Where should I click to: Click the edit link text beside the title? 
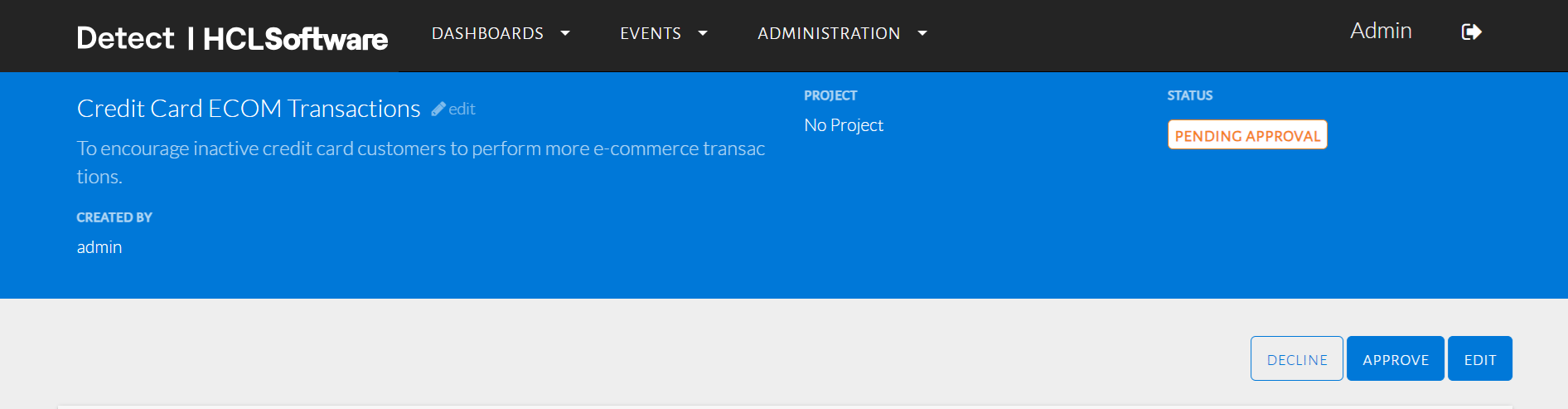pyautogui.click(x=462, y=109)
